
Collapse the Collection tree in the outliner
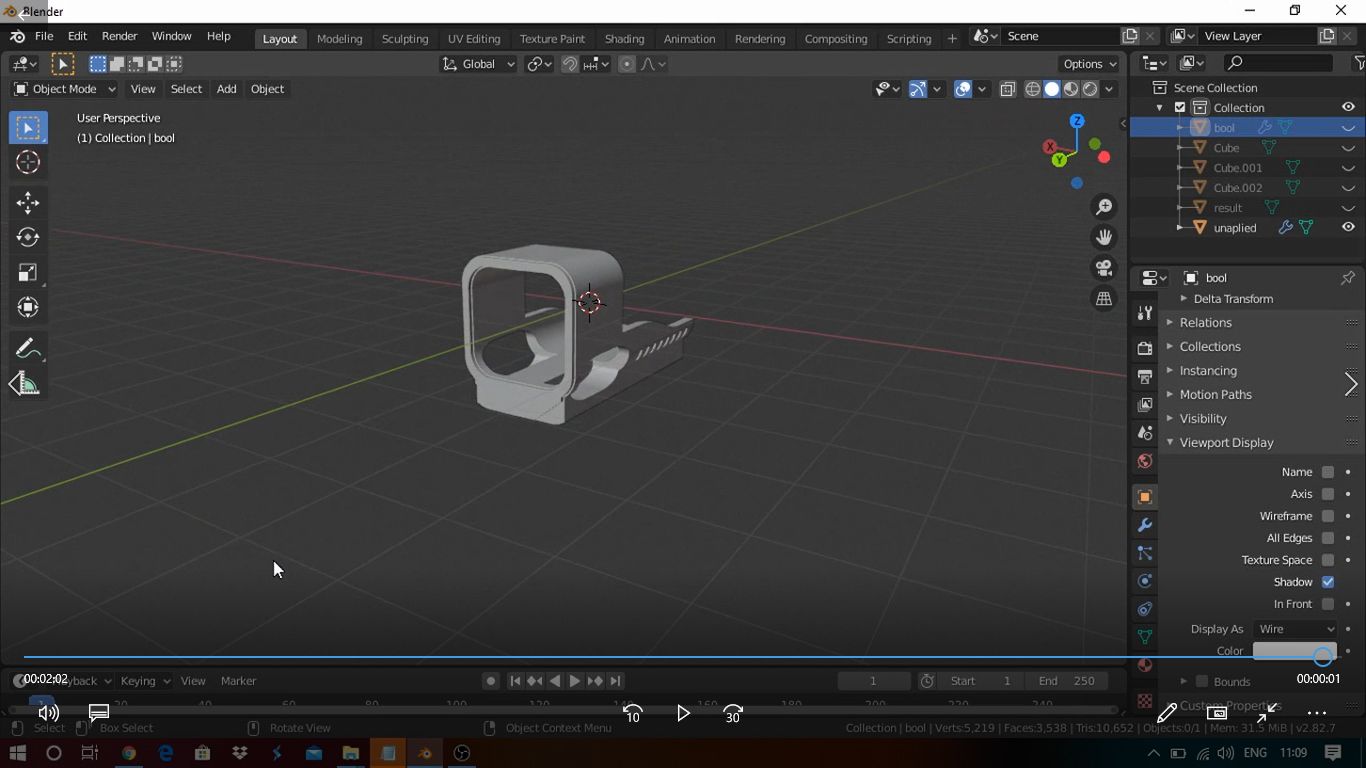click(x=1160, y=106)
